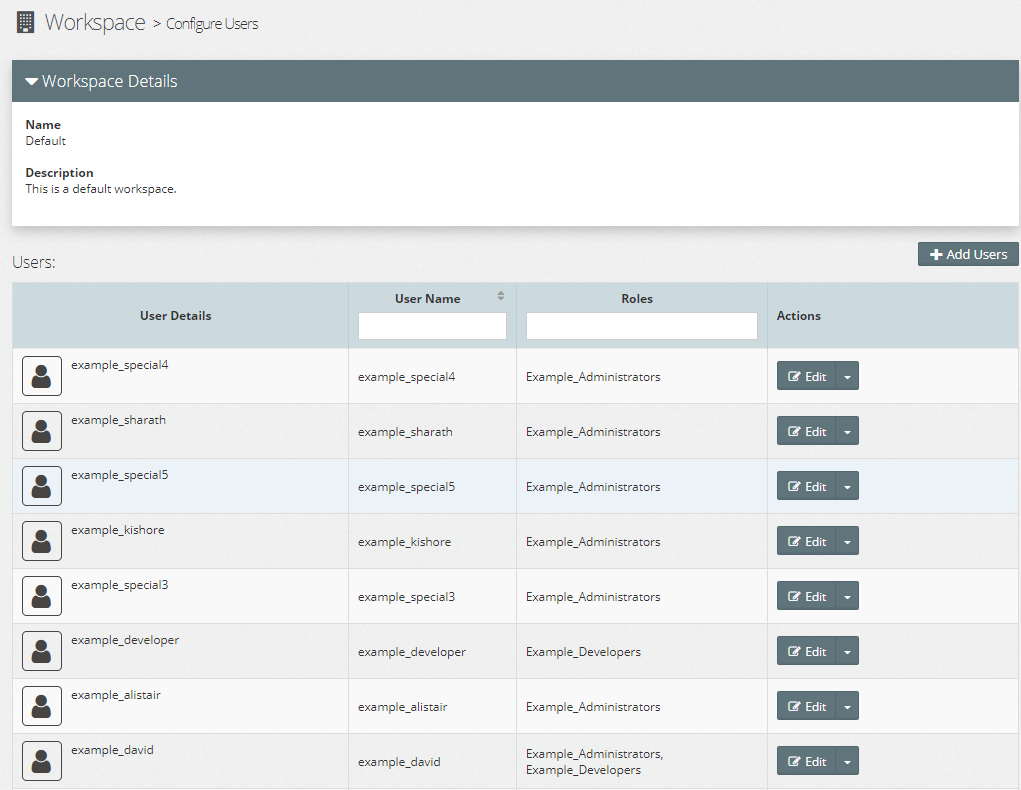
Task: Click example_sharath user avatar icon
Action: [42, 431]
